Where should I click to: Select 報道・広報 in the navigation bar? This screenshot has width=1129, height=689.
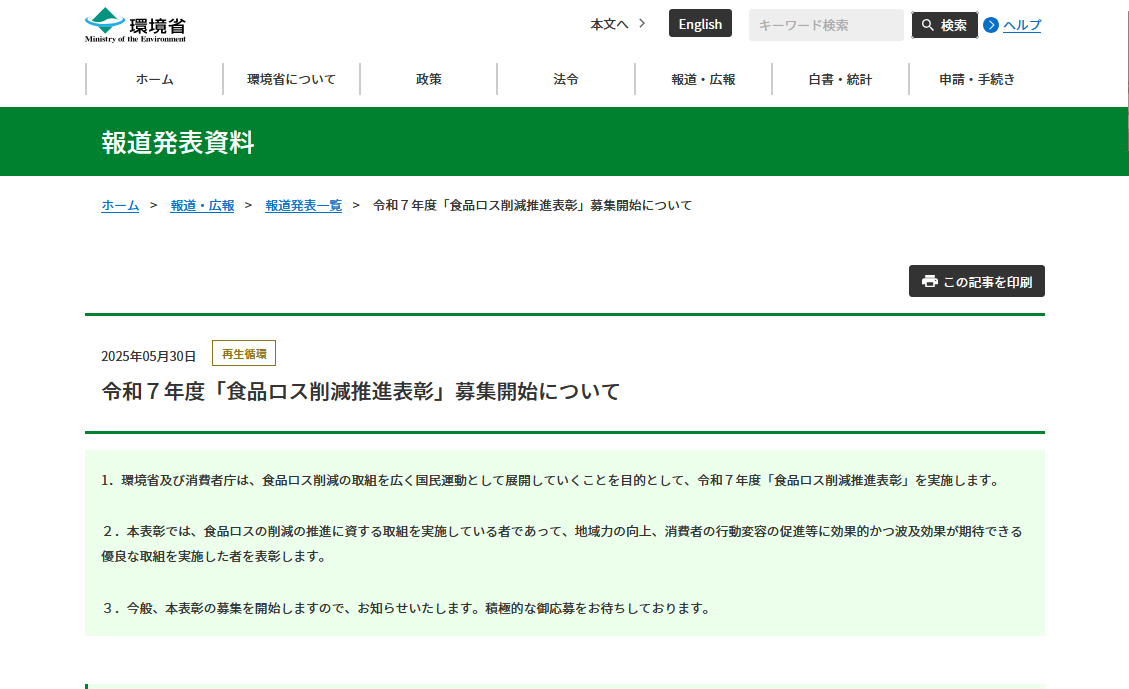point(703,79)
